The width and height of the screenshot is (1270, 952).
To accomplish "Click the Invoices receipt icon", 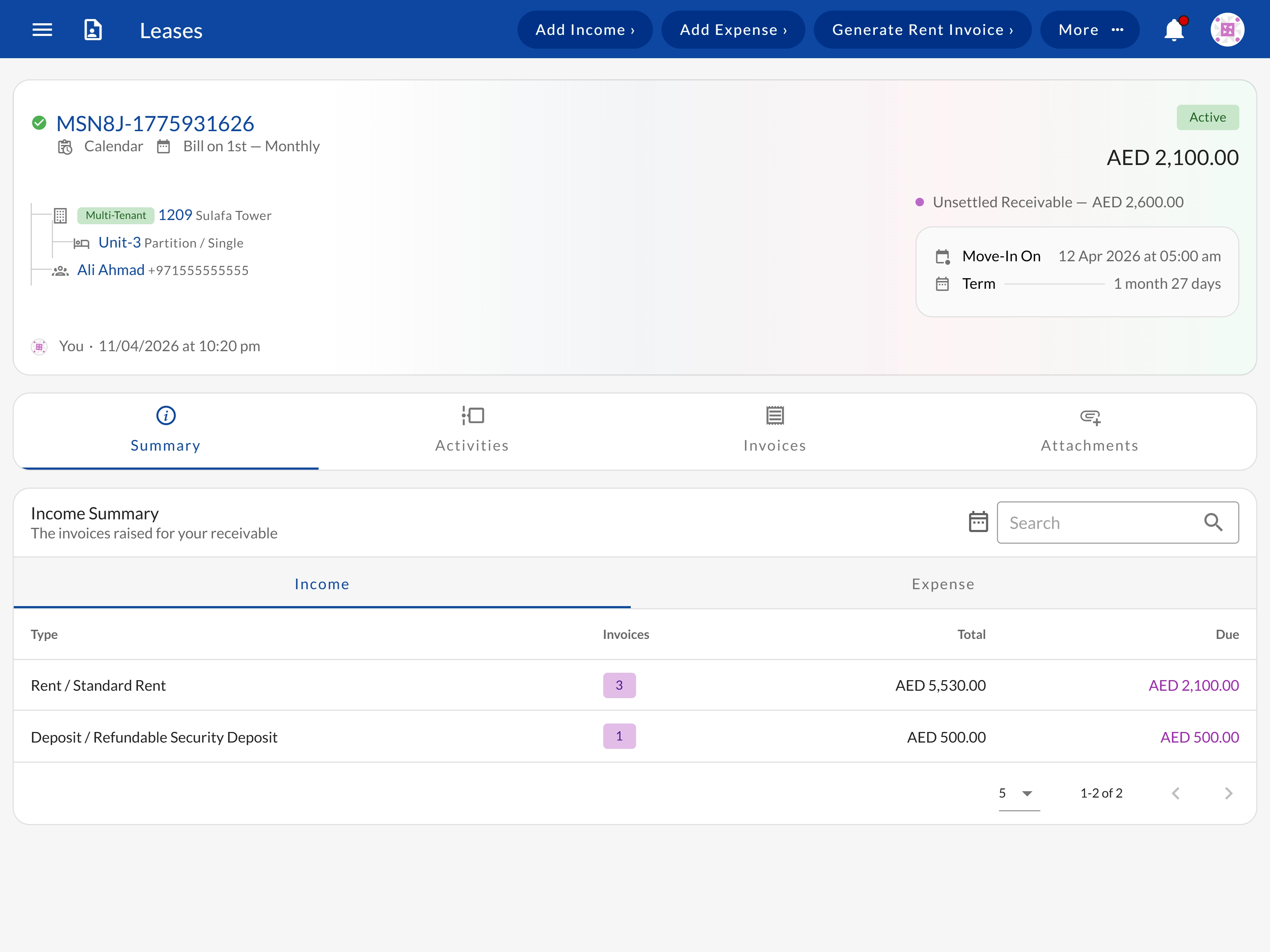I will click(x=775, y=415).
